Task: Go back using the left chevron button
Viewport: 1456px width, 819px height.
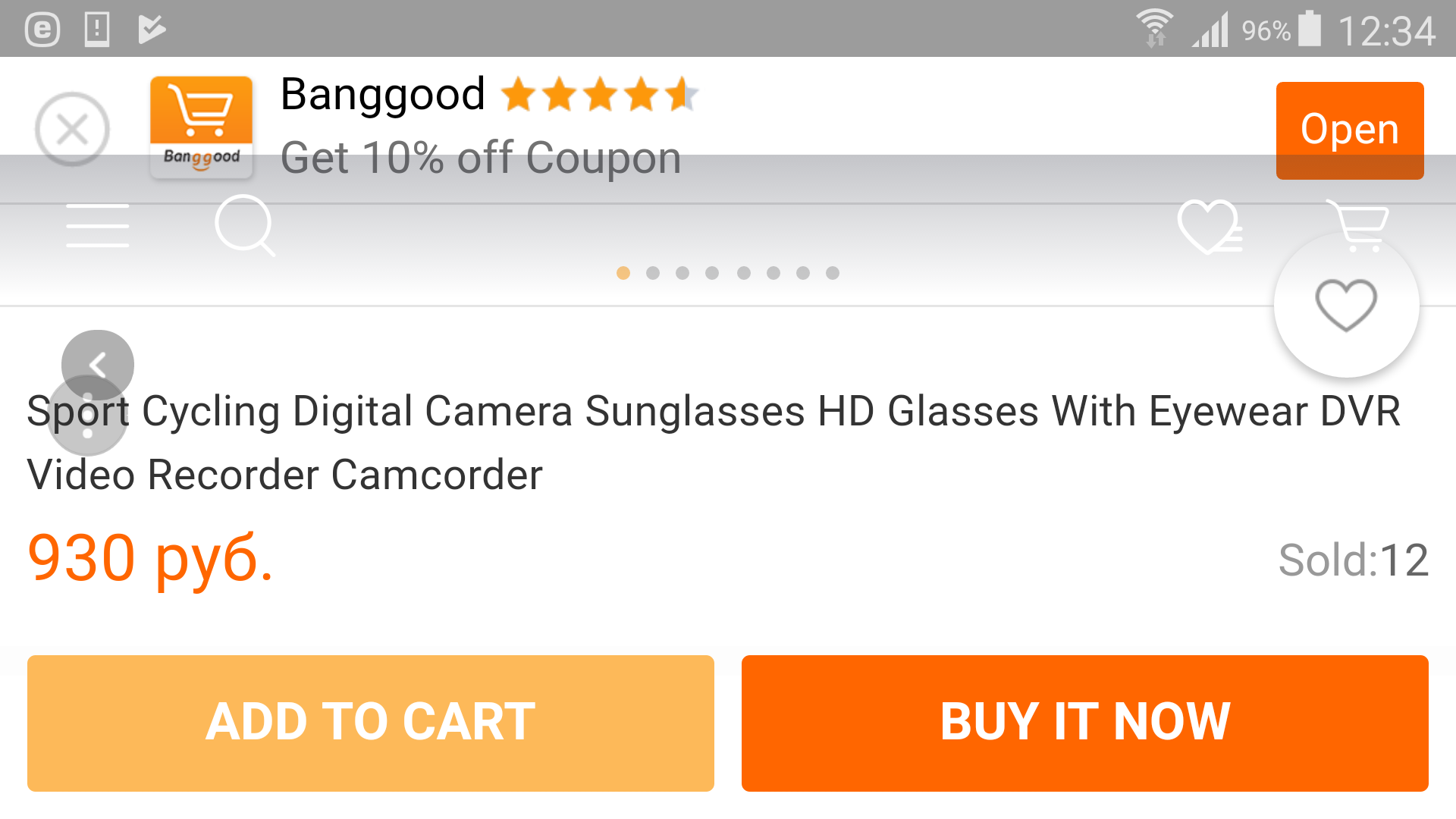Action: tap(98, 365)
